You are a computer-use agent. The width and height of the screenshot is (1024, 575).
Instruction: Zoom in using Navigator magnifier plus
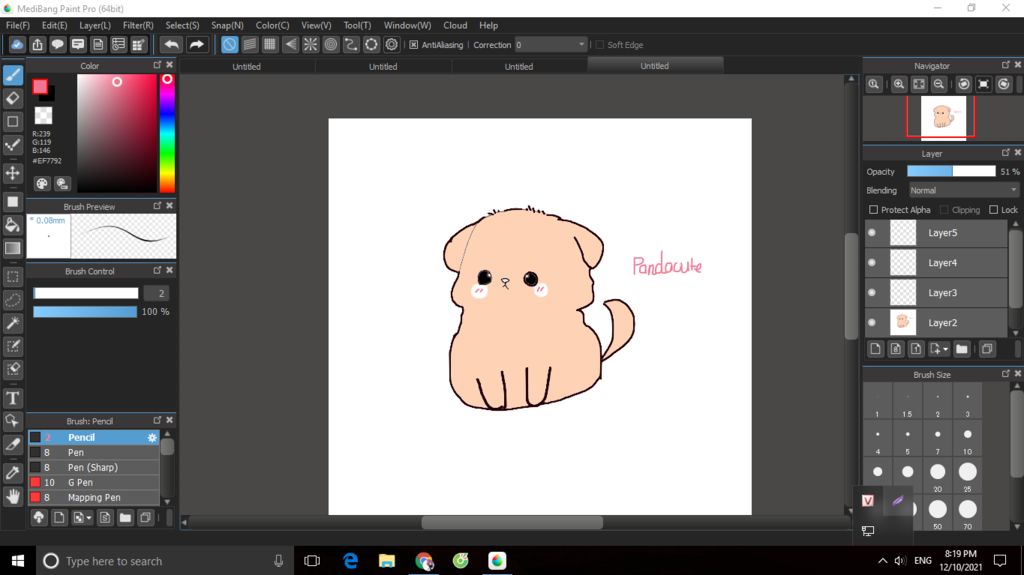[899, 84]
